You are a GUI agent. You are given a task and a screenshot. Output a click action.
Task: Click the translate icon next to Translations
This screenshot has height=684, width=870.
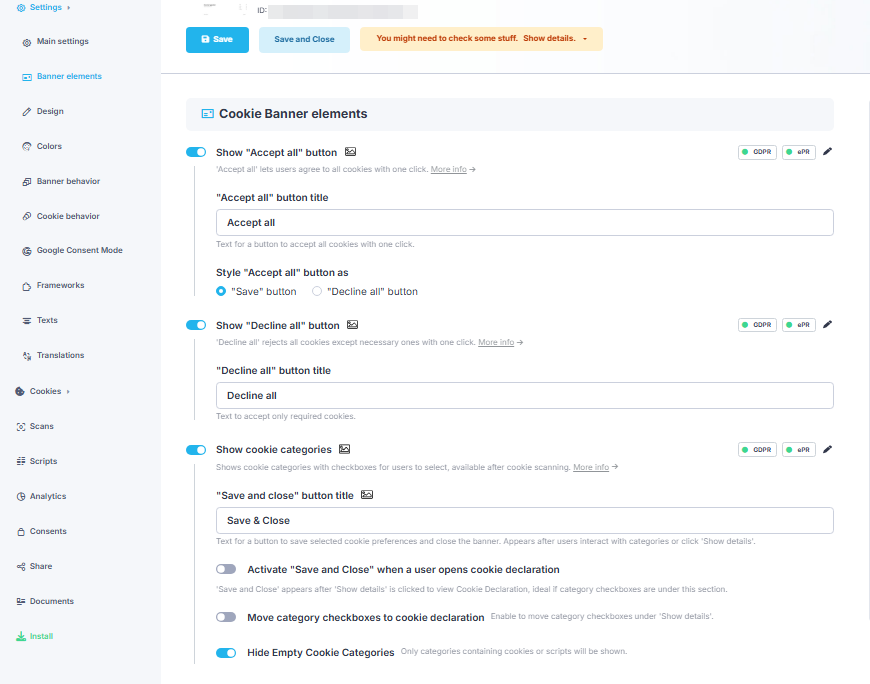point(27,356)
